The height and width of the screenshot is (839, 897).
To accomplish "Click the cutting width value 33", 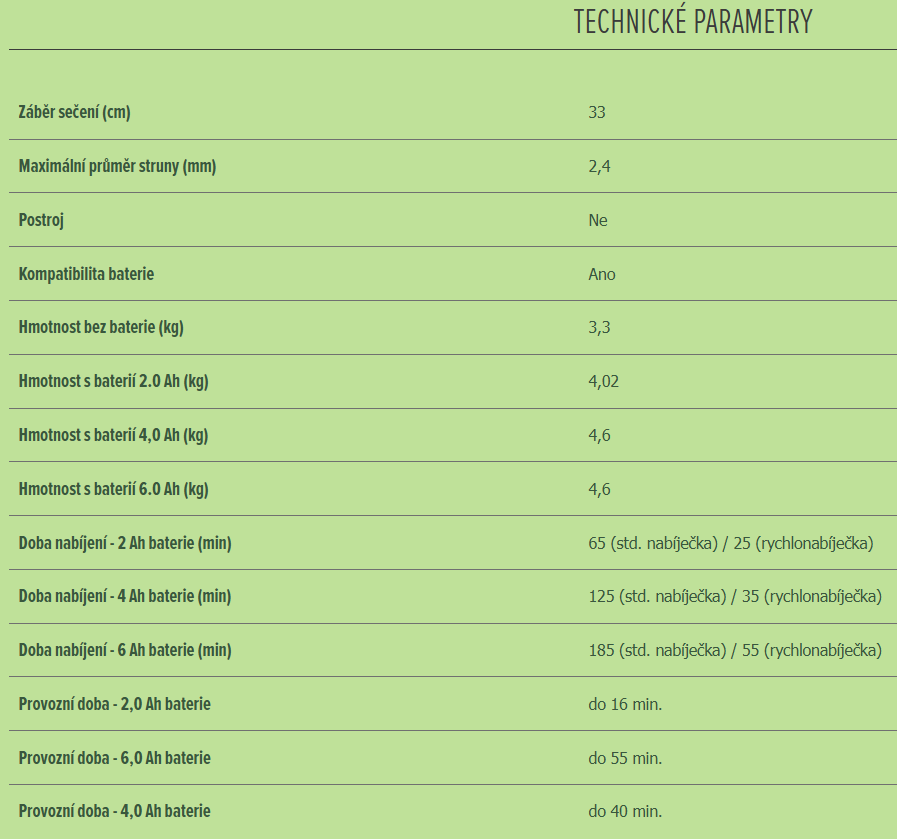I will point(597,112).
